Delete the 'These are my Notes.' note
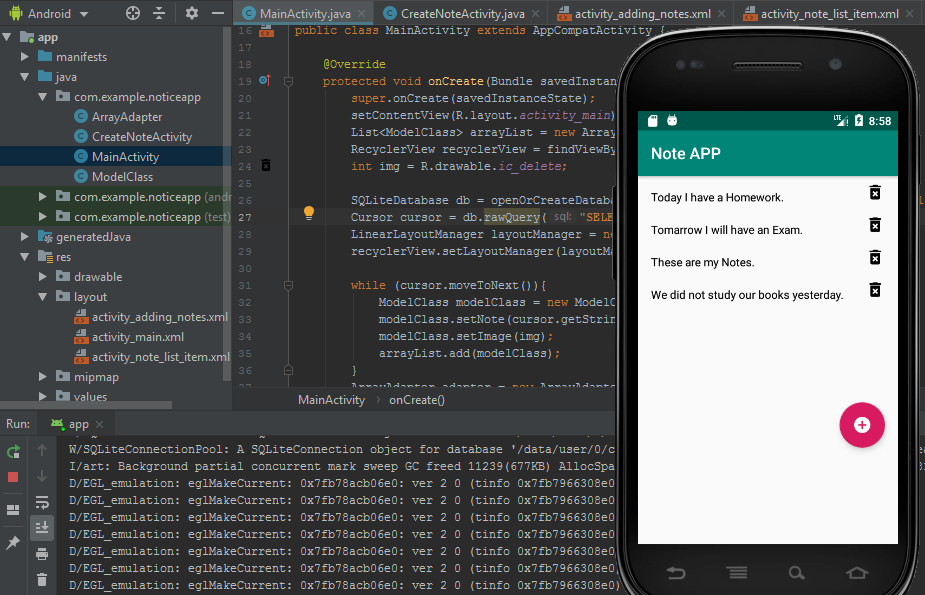 click(x=875, y=258)
